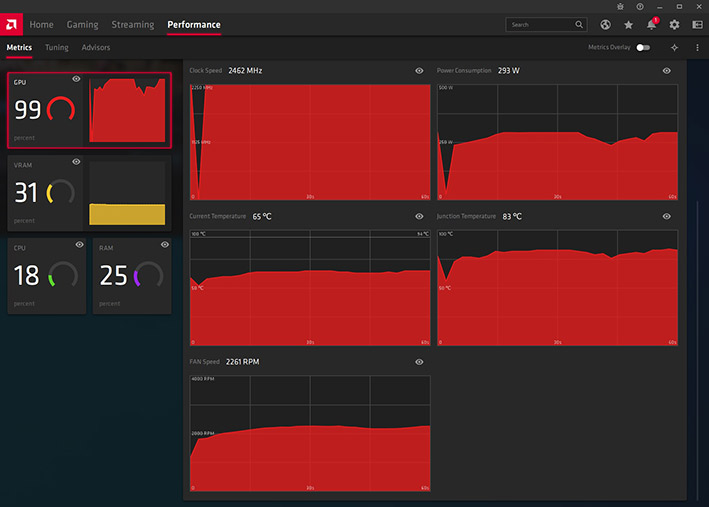Select the VRAM metrics card
The width and height of the screenshot is (709, 507).
(x=90, y=193)
